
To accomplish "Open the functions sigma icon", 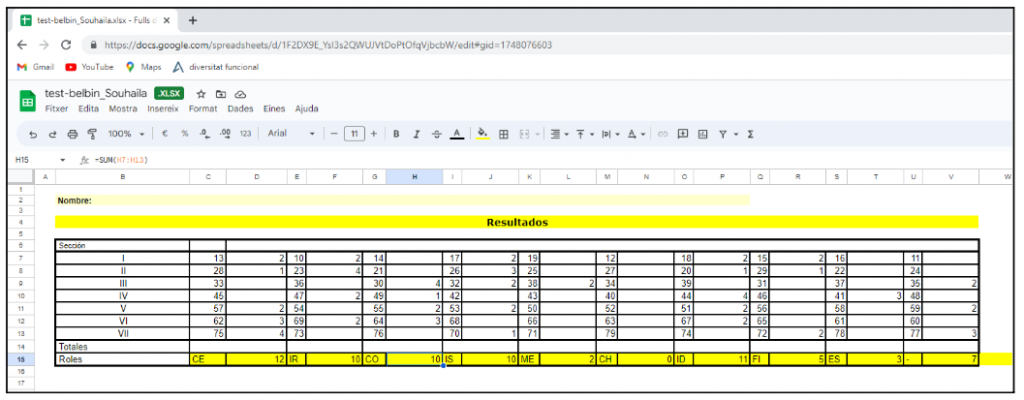I will (751, 134).
